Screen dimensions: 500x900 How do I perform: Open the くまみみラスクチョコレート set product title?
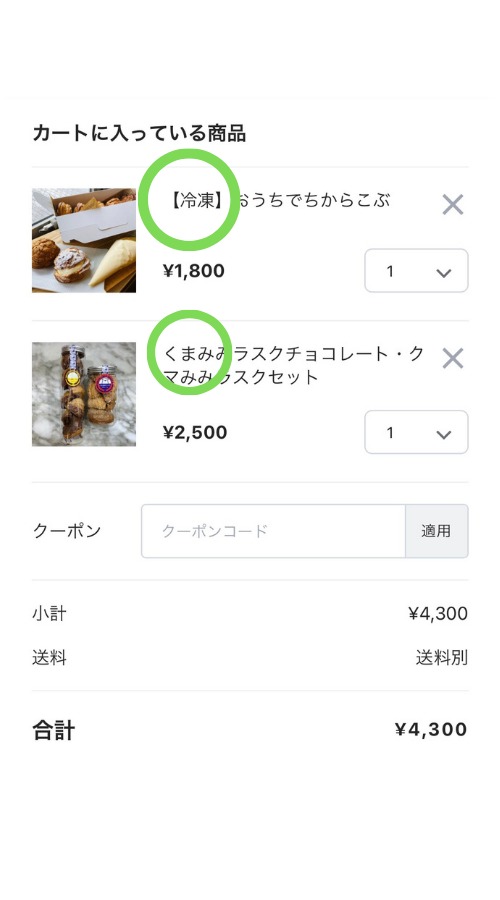294,365
